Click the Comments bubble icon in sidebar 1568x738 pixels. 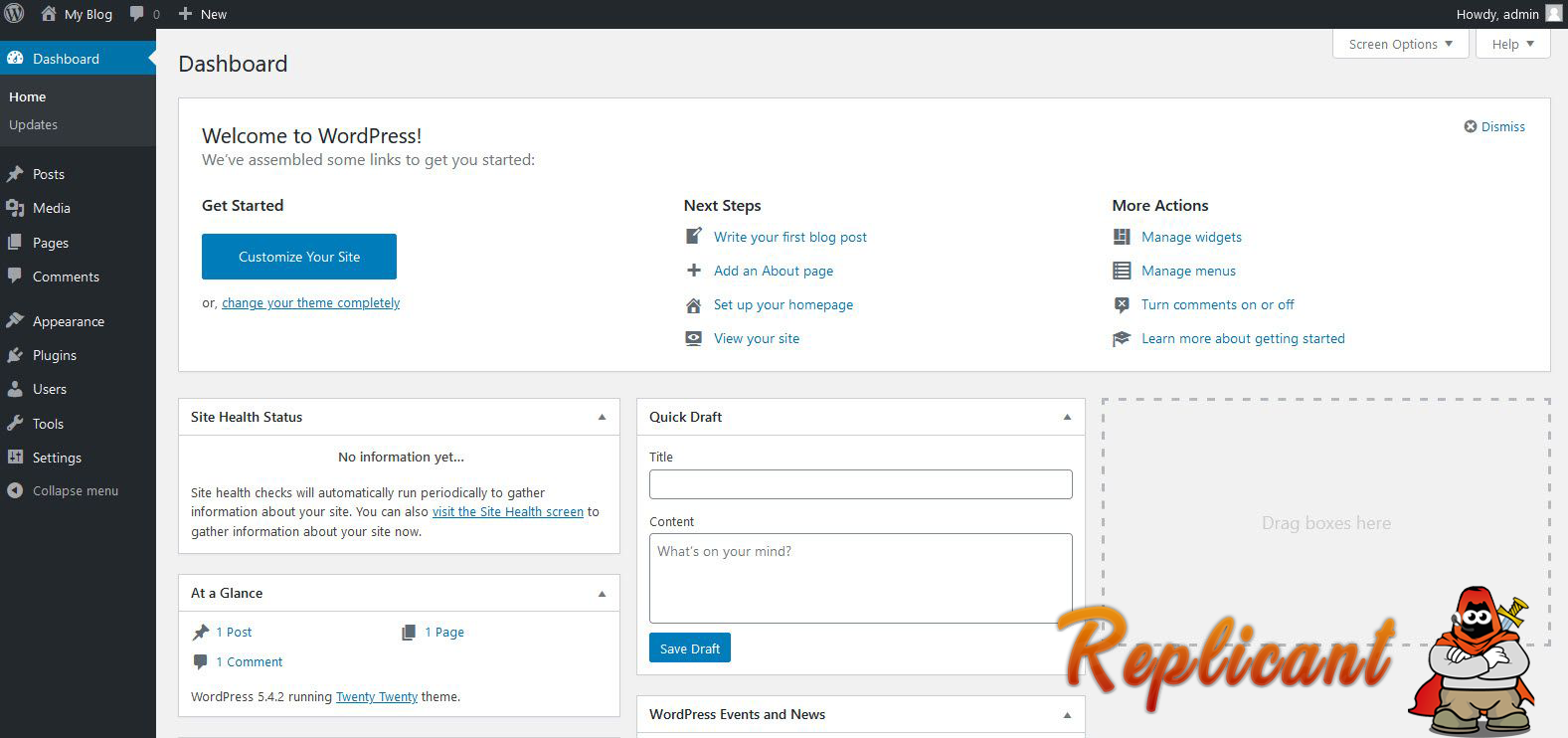pos(15,277)
